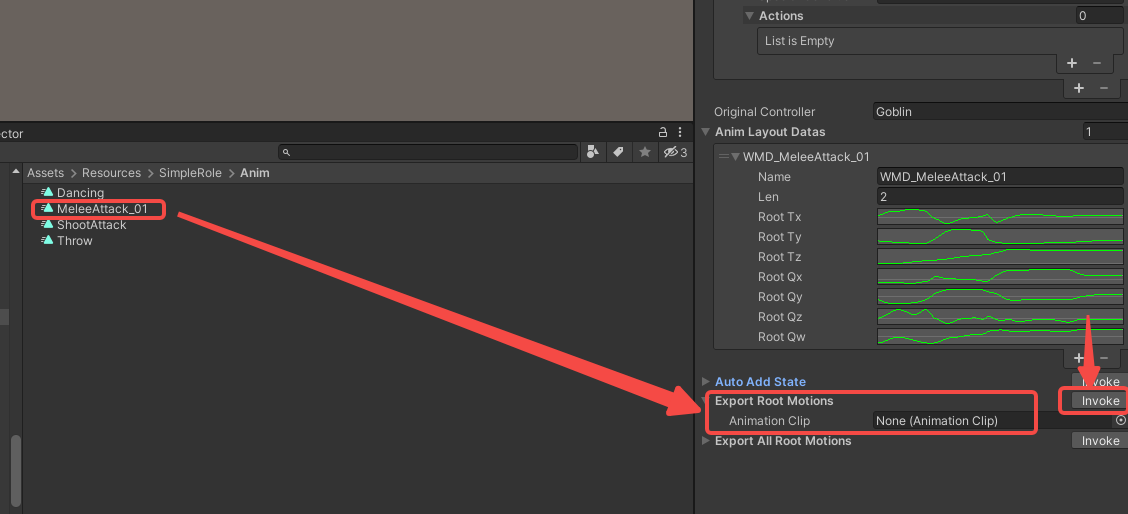Click Invoke for Export All Root Motions
Screen dimensions: 1128x514
[x=1100, y=441]
